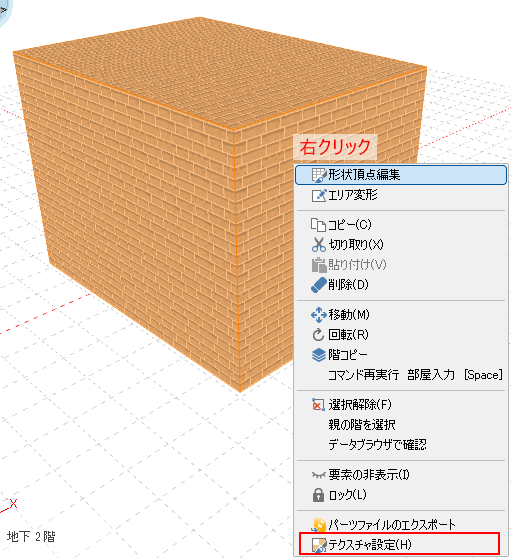This screenshot has width=511, height=558.
Task: Click the brick box's top face
Action: (x=221, y=71)
